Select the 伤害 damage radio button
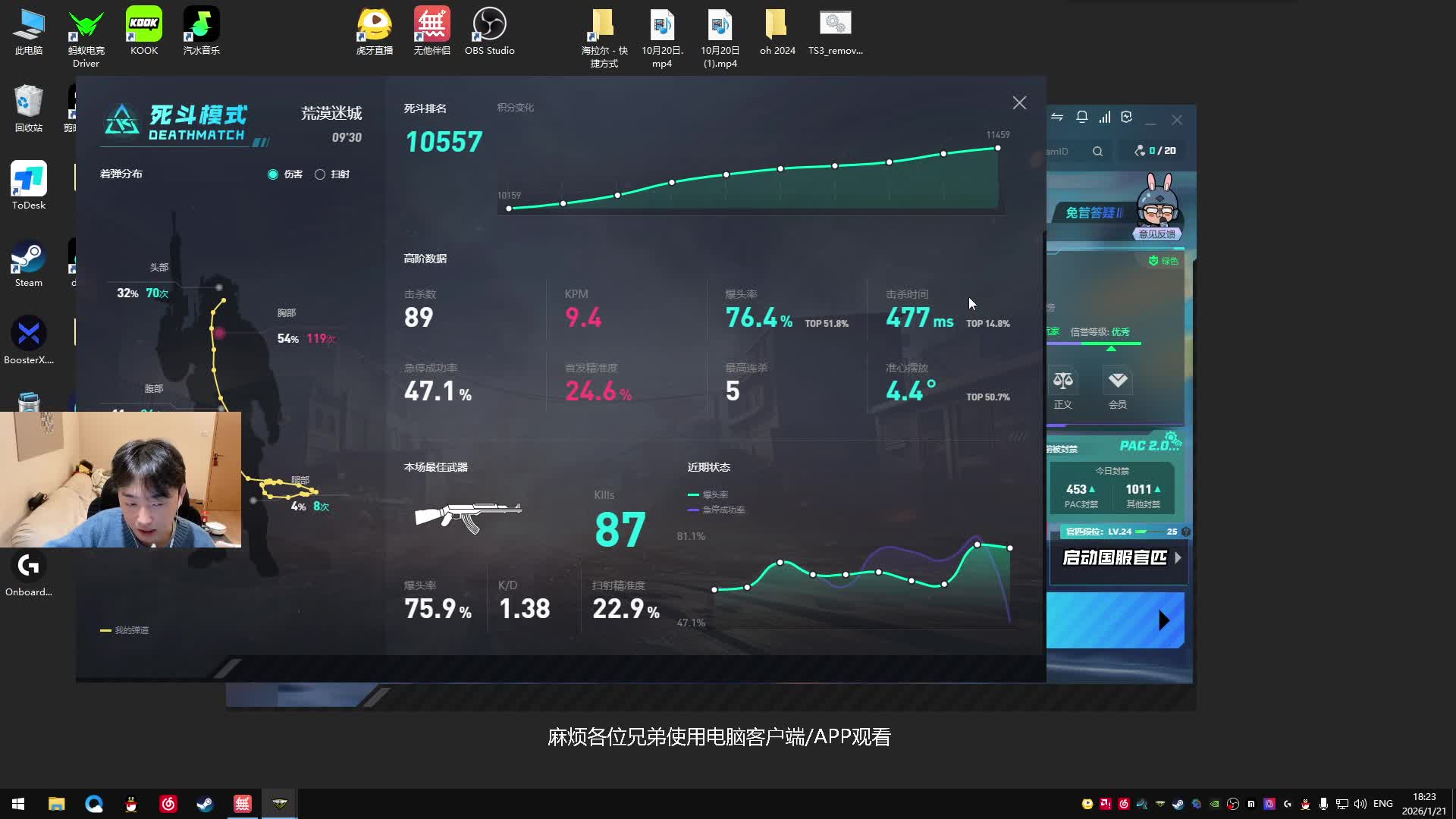This screenshot has height=819, width=1456. [x=273, y=174]
